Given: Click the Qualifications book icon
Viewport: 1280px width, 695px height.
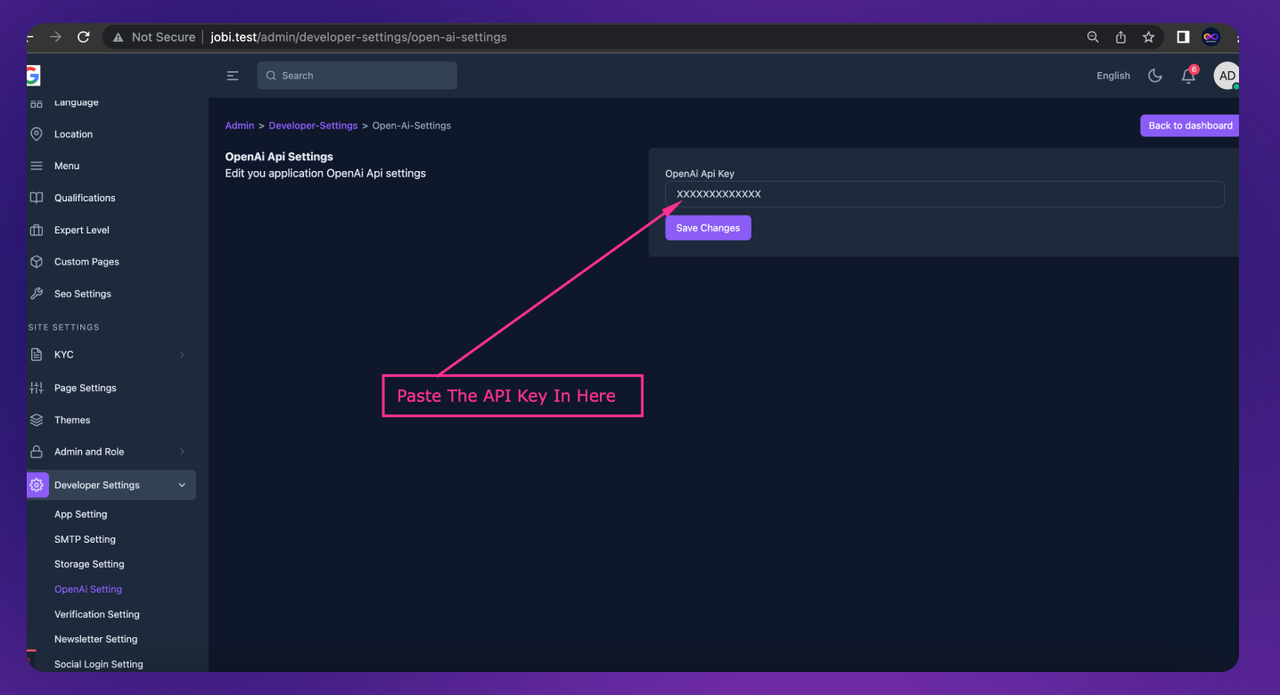Looking at the screenshot, I should pyautogui.click(x=37, y=198).
